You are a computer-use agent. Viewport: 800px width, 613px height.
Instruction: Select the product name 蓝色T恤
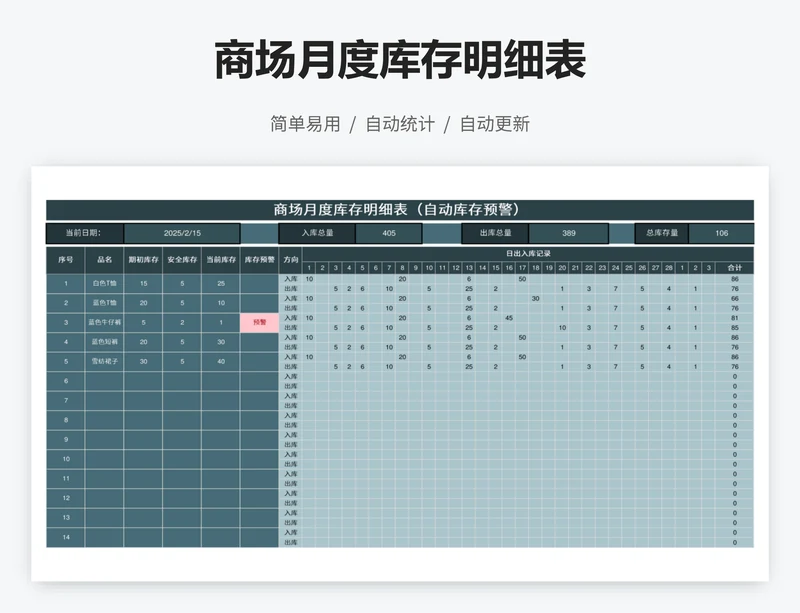[104, 303]
